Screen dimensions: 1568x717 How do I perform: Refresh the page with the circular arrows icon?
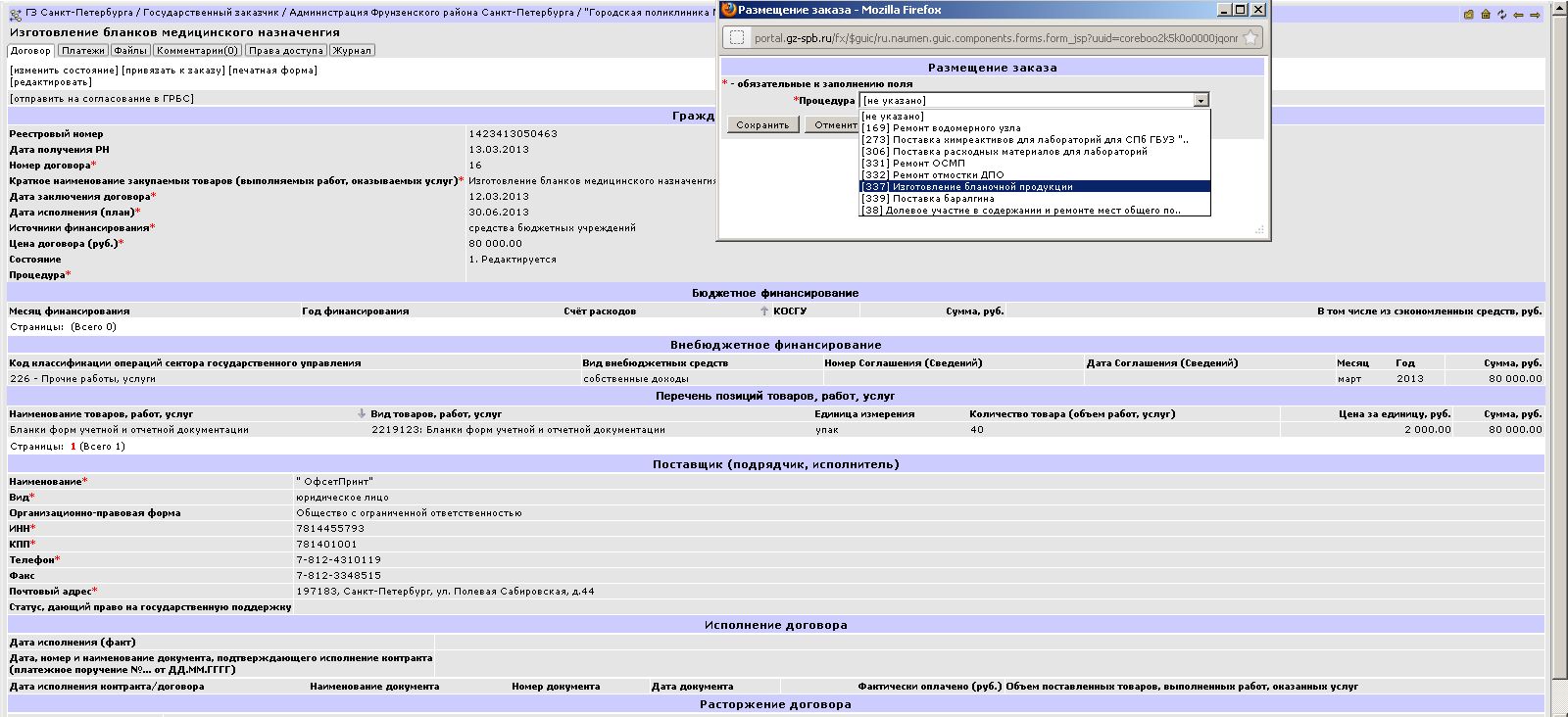click(x=1502, y=15)
